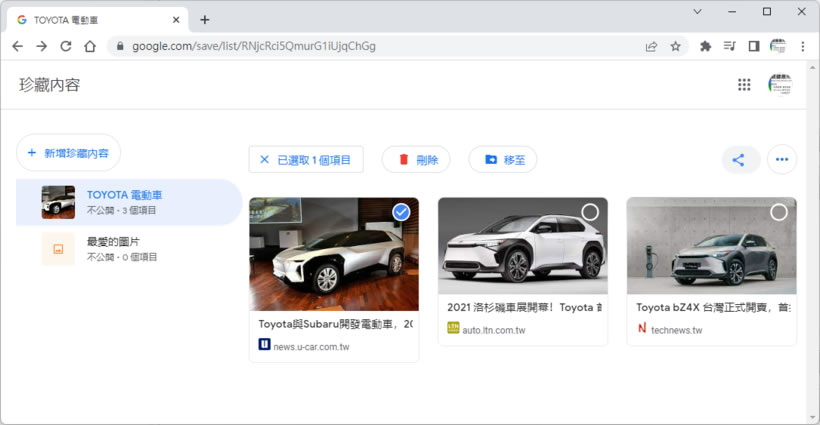Image resolution: width=820 pixels, height=425 pixels.
Task: Go forward with the browser forward arrow
Action: tap(42, 46)
